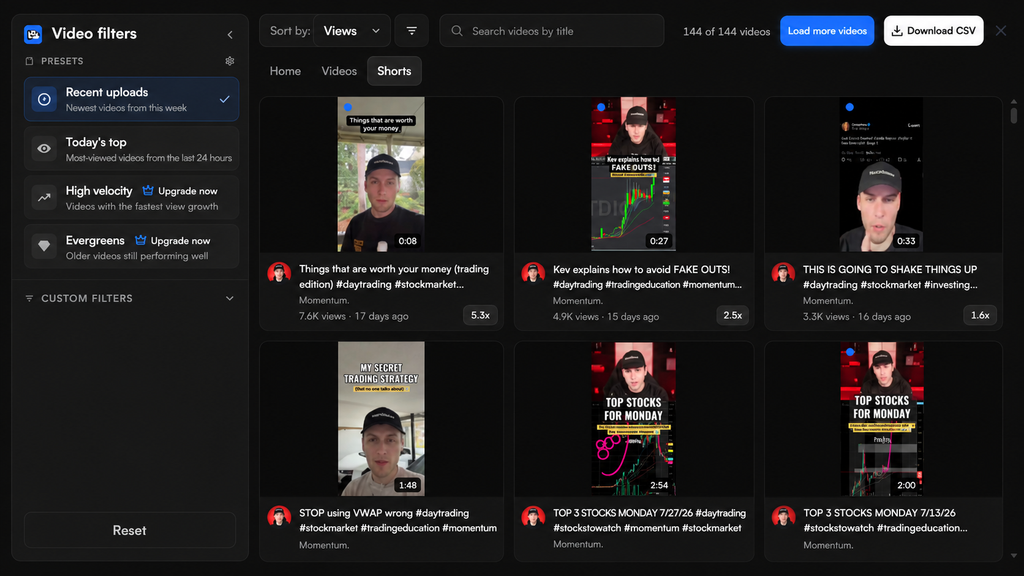The image size is (1024, 576).
Task: Click Momentum channel name under 'Kev explains'
Action: click(578, 301)
